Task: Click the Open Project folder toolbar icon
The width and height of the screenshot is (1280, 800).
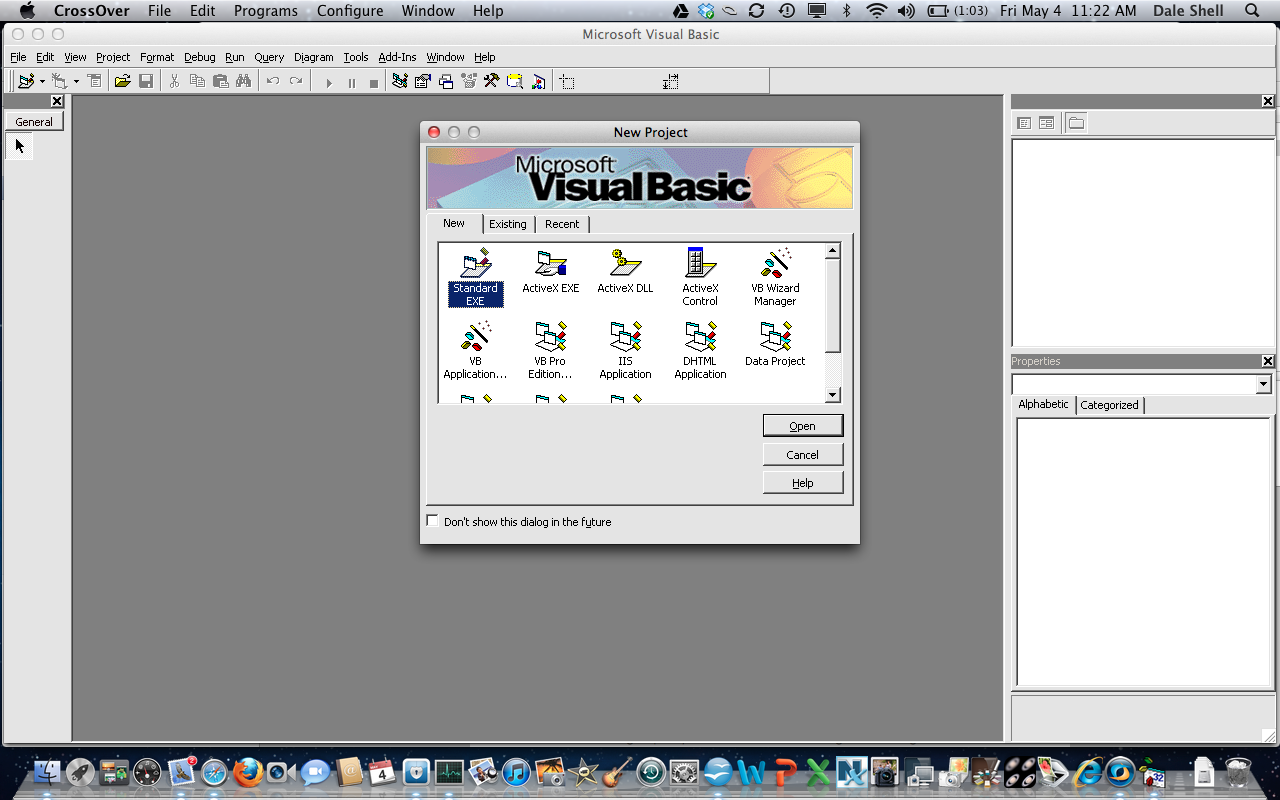Action: coord(122,82)
